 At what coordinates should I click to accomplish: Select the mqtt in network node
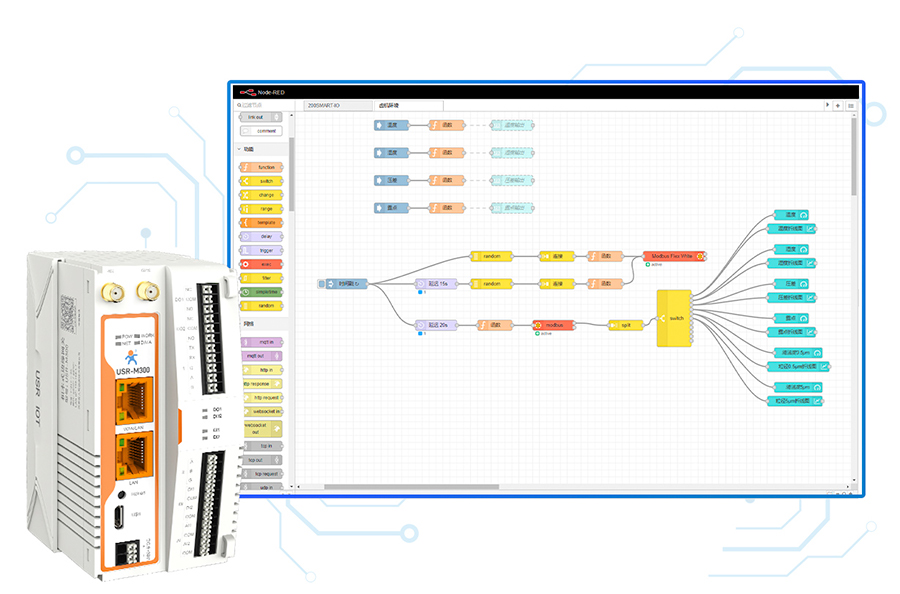pos(261,342)
